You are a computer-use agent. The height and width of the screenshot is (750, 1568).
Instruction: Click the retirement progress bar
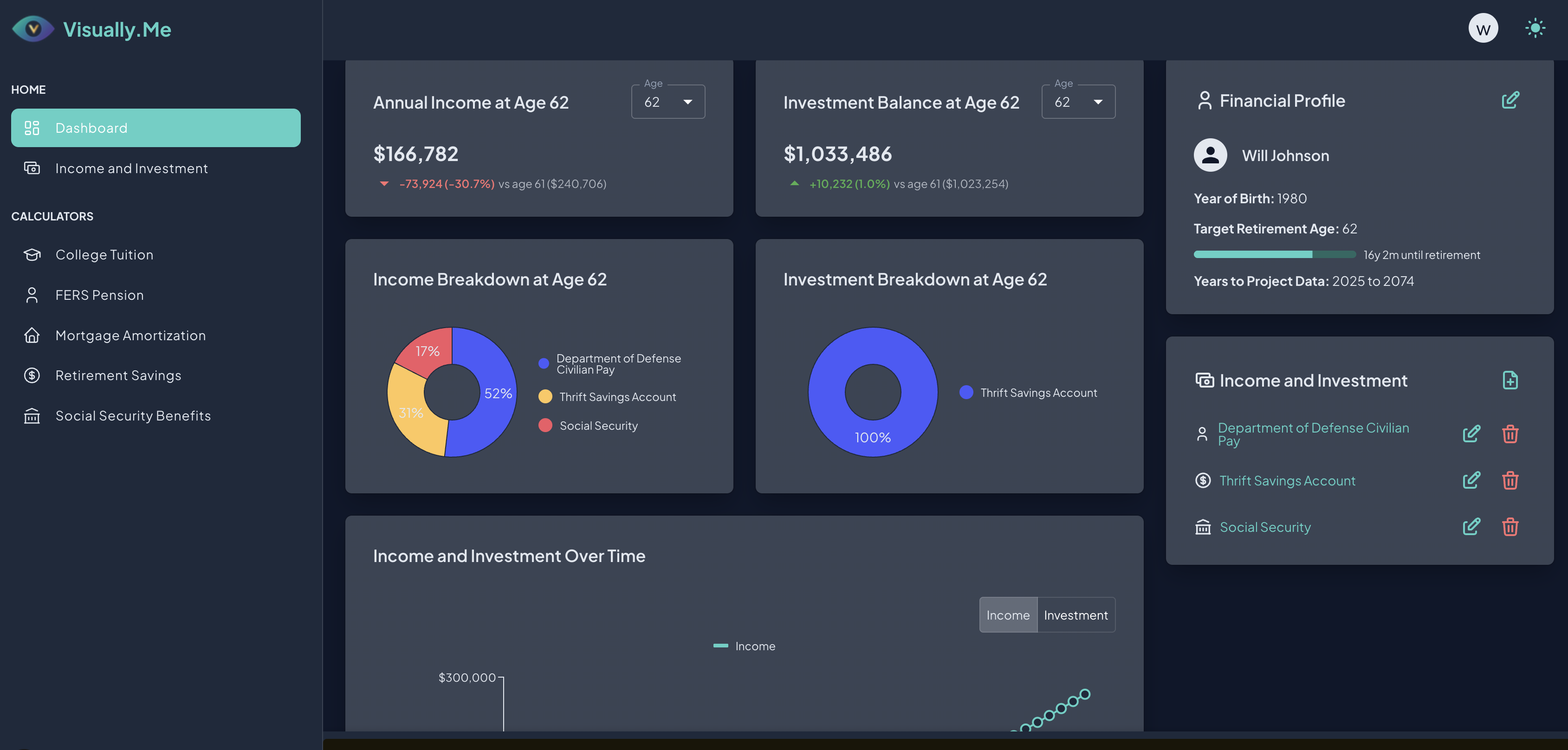point(1273,254)
